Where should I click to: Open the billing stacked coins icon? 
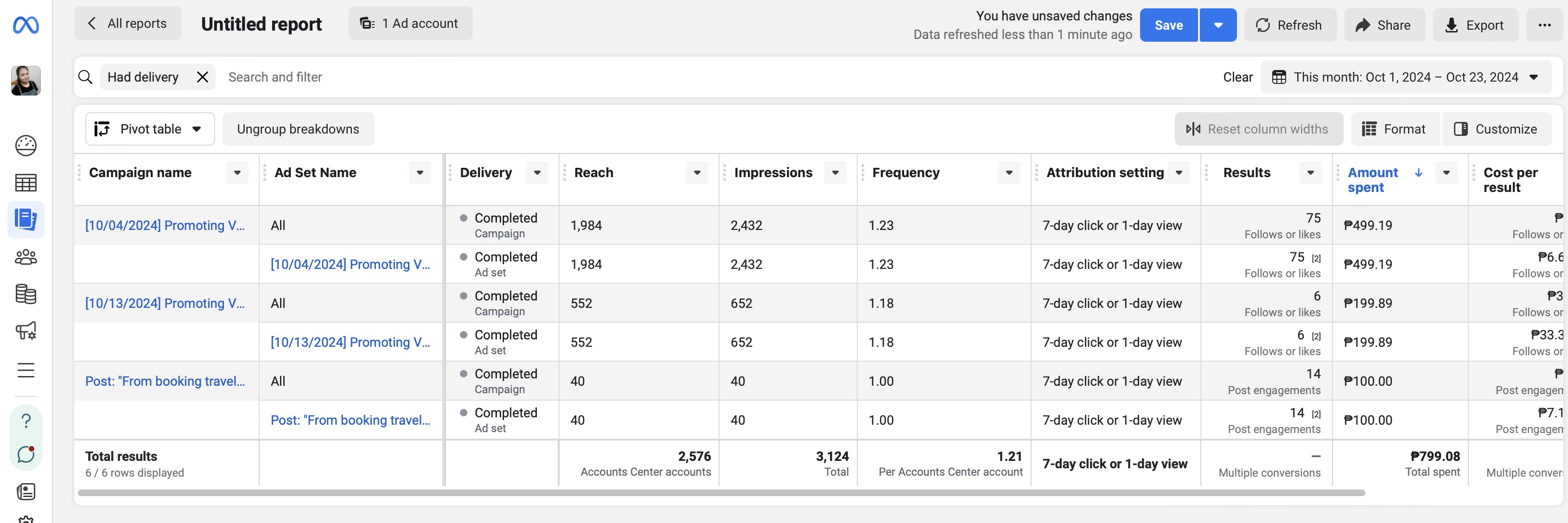point(25,294)
